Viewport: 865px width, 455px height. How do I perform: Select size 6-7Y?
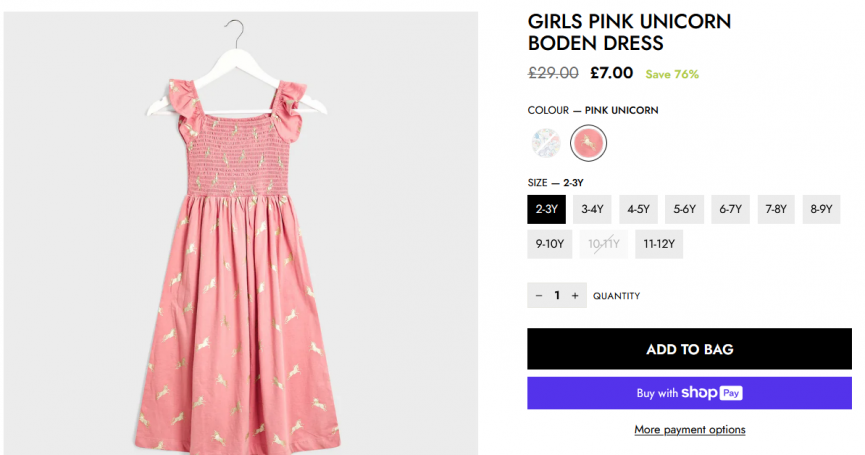pyautogui.click(x=731, y=209)
